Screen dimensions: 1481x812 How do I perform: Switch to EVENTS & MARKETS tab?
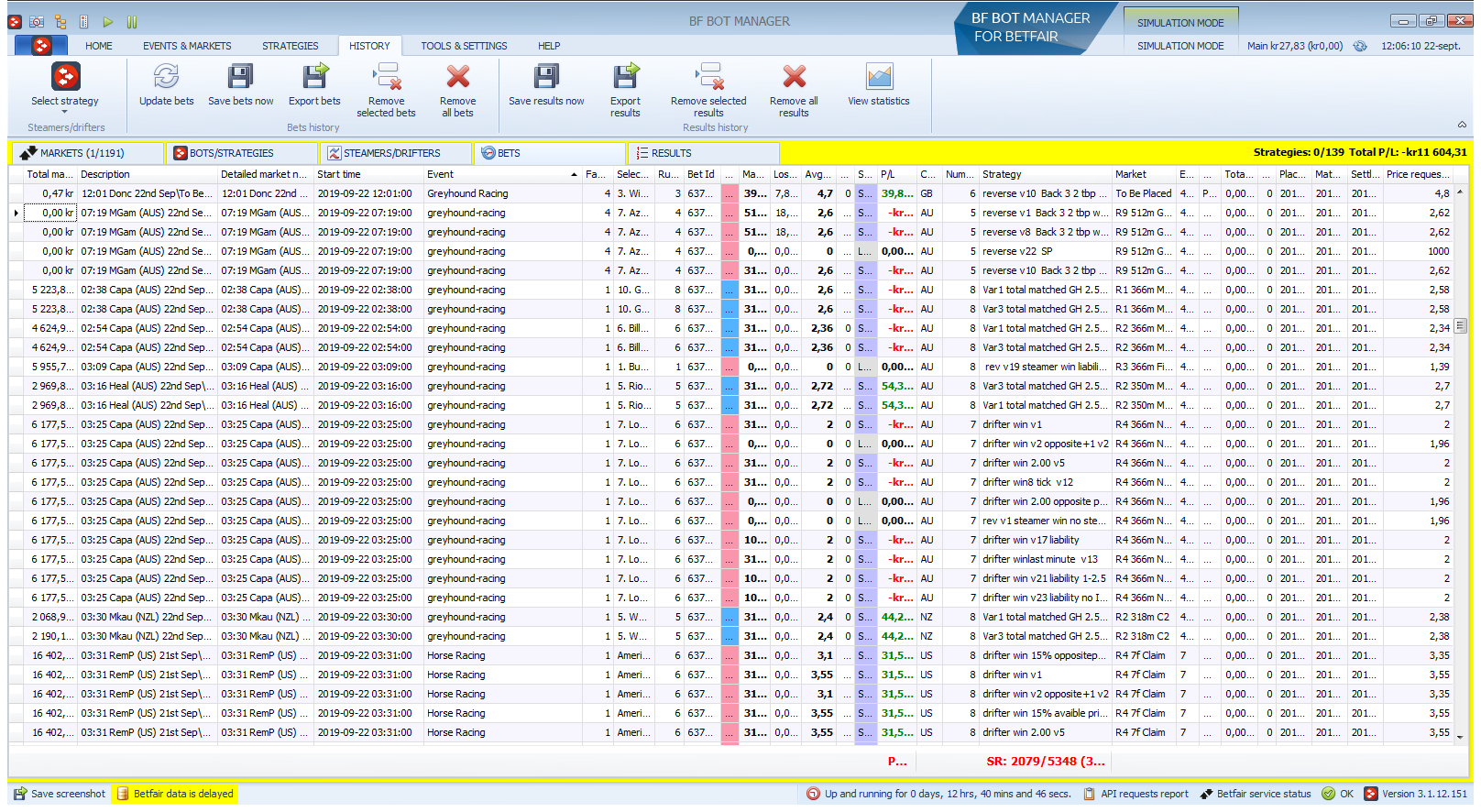point(187,46)
